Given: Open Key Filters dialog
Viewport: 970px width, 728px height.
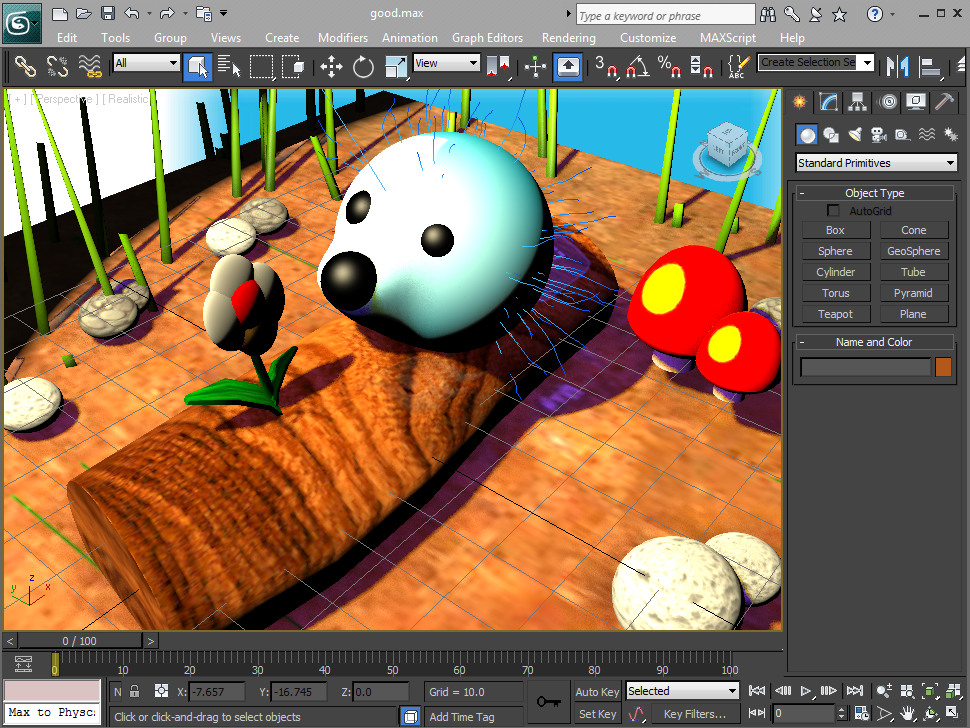Looking at the screenshot, I should click(x=695, y=714).
